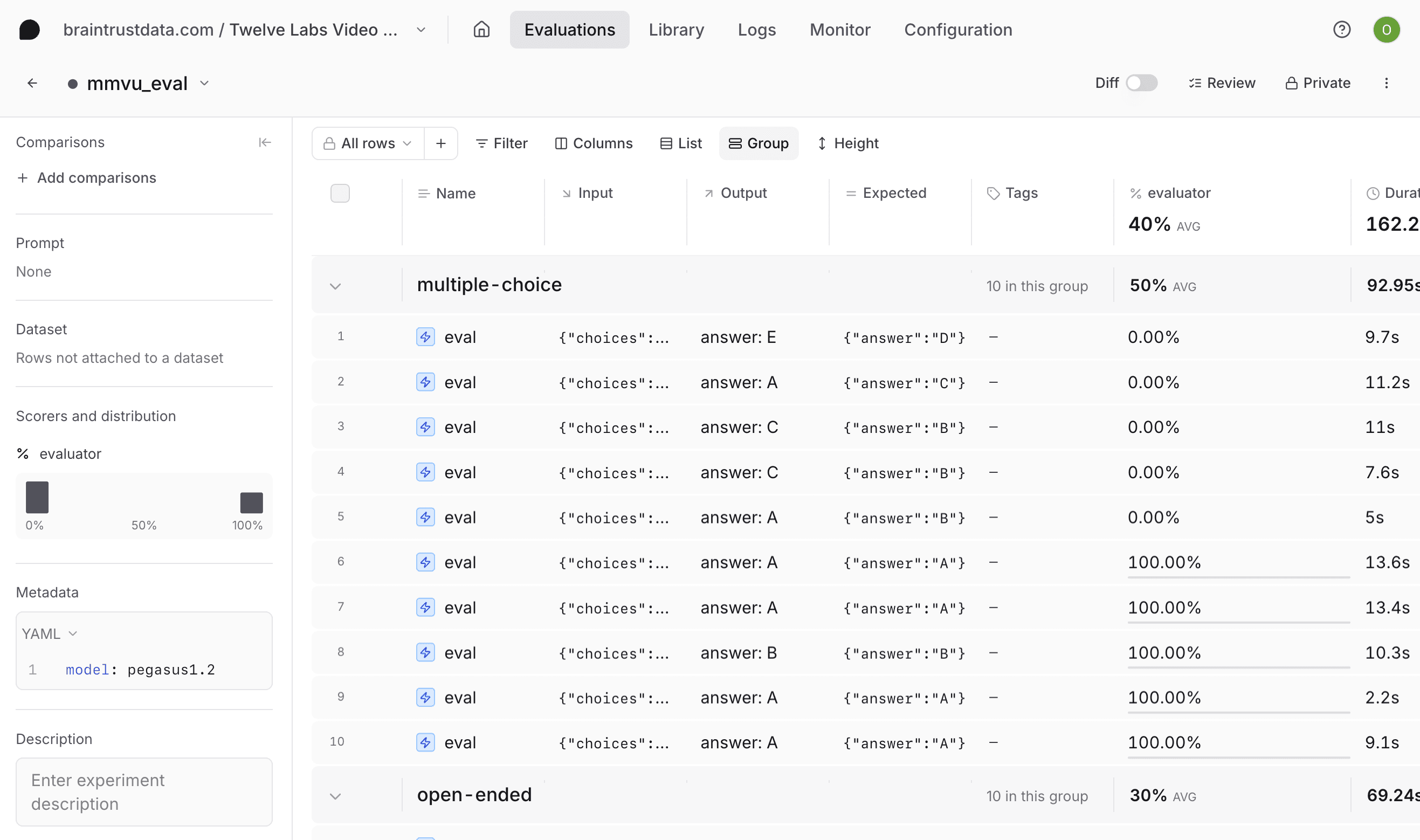Click the Review button

1222,83
